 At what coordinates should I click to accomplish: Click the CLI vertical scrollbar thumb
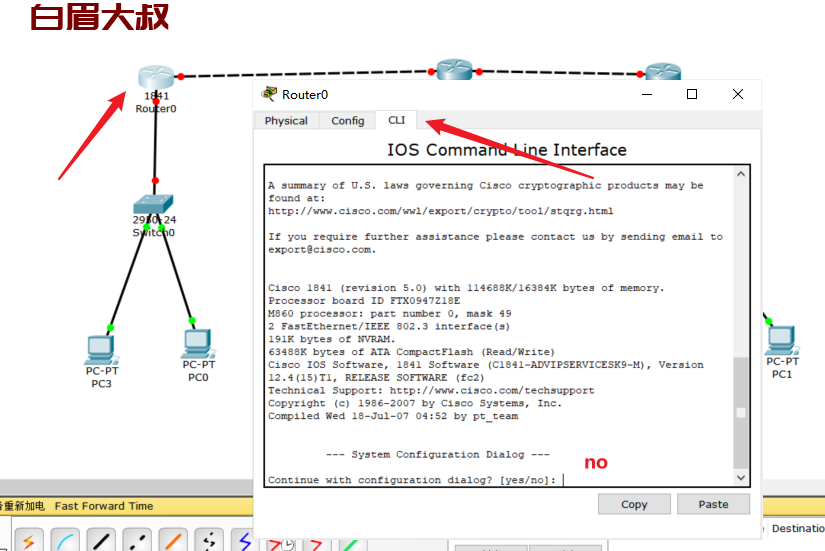(x=741, y=413)
